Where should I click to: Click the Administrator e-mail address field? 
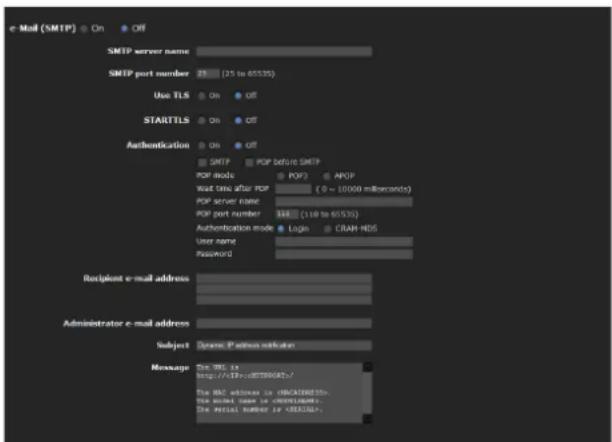284,323
